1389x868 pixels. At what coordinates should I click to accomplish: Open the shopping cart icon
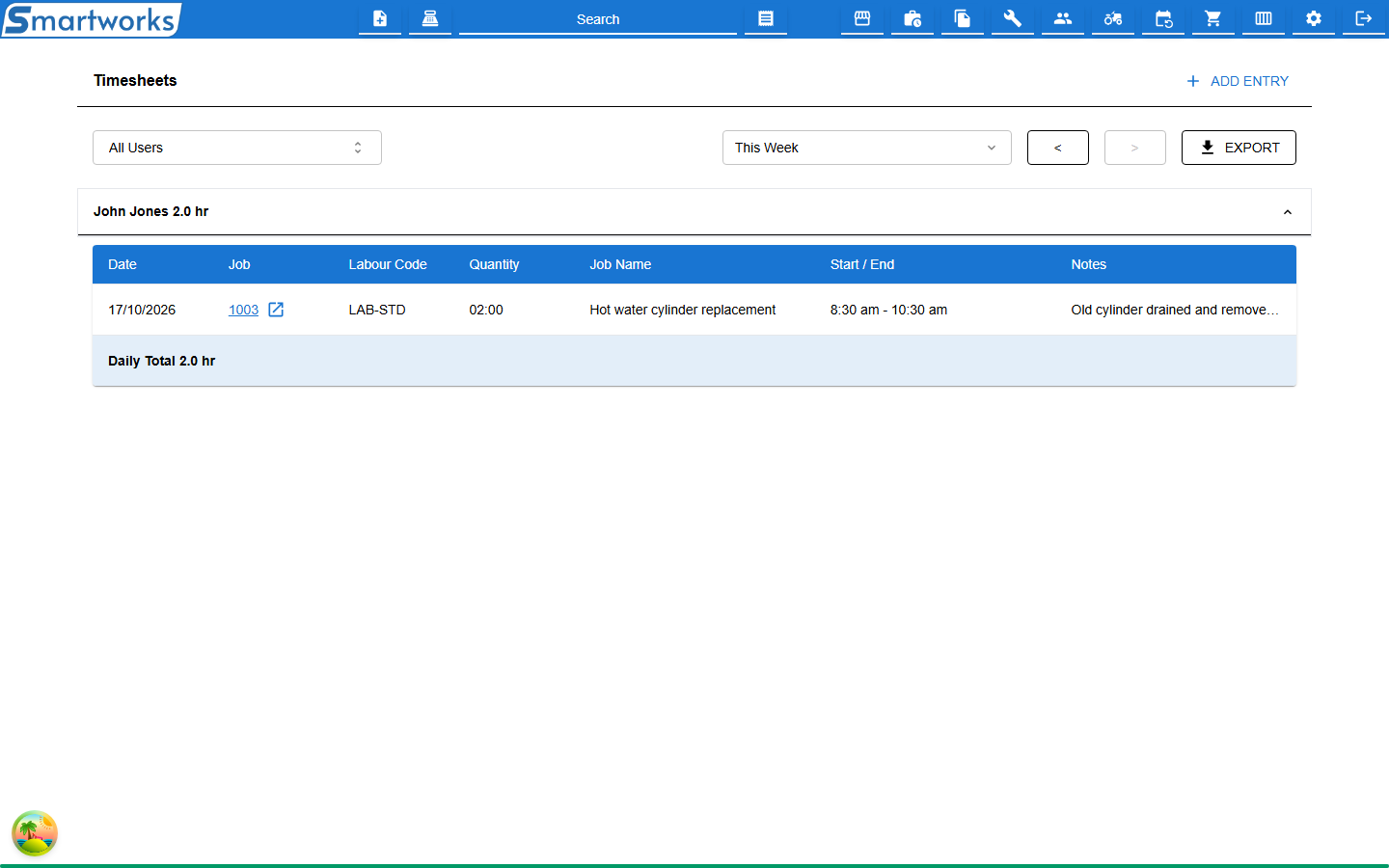pyautogui.click(x=1213, y=18)
